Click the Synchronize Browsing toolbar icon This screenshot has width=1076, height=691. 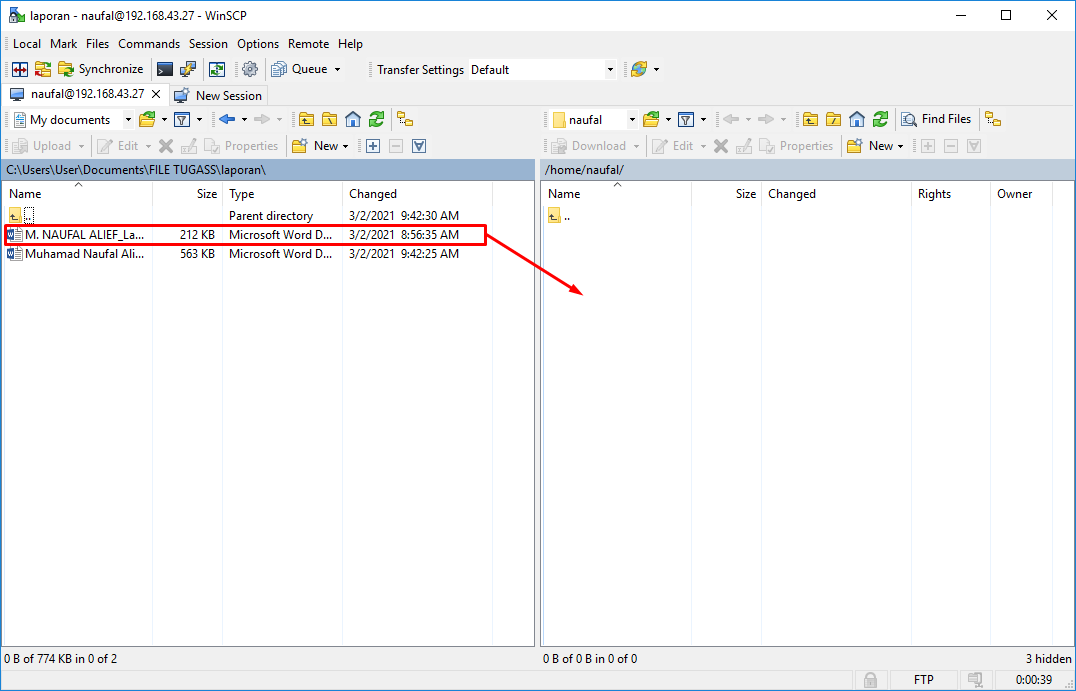43,69
